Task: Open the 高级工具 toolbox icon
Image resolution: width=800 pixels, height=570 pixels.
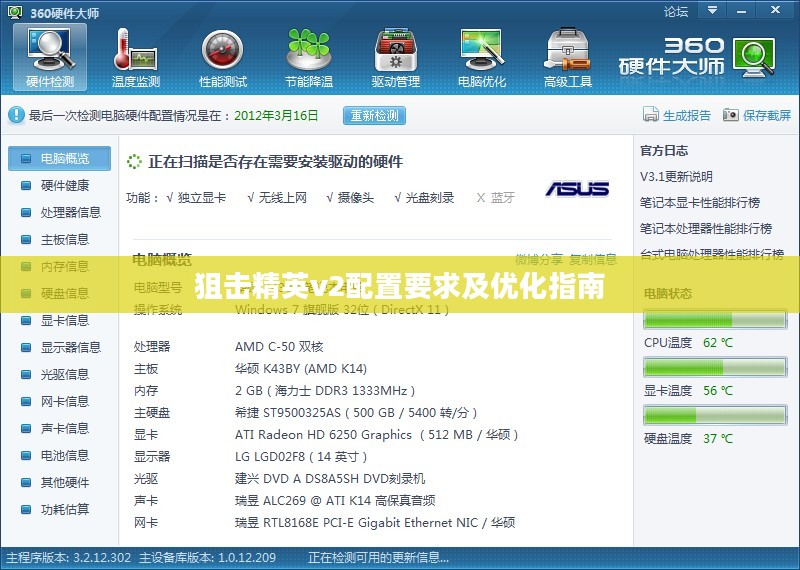Action: [x=568, y=57]
